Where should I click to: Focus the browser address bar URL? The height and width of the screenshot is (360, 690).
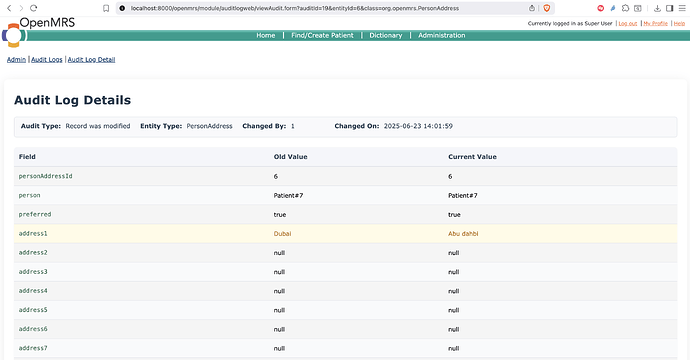pos(295,8)
